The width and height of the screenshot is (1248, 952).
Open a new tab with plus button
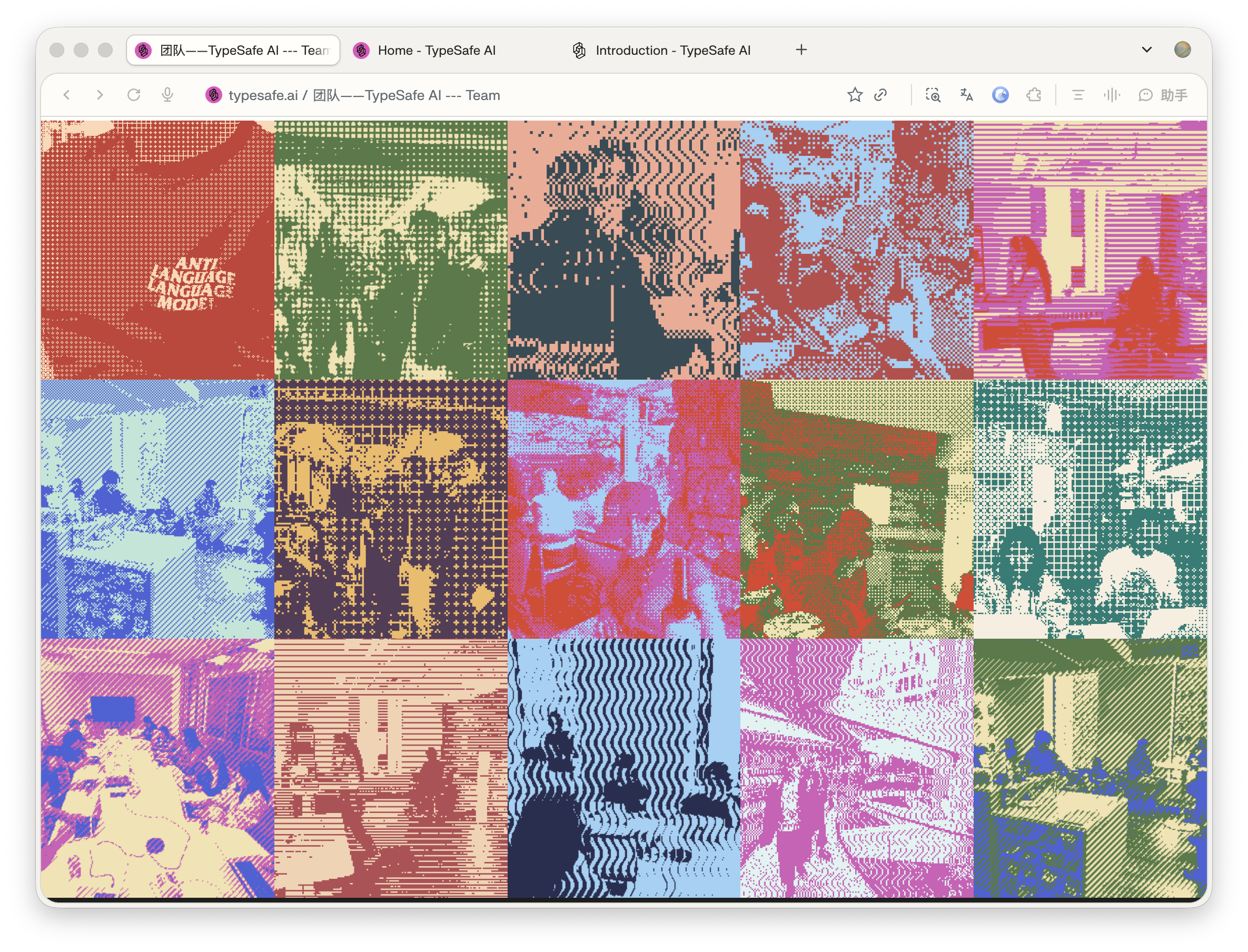pyautogui.click(x=801, y=50)
